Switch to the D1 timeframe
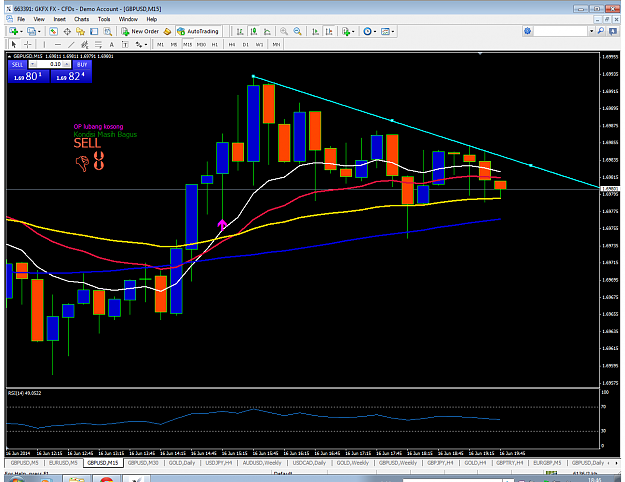 point(246,44)
